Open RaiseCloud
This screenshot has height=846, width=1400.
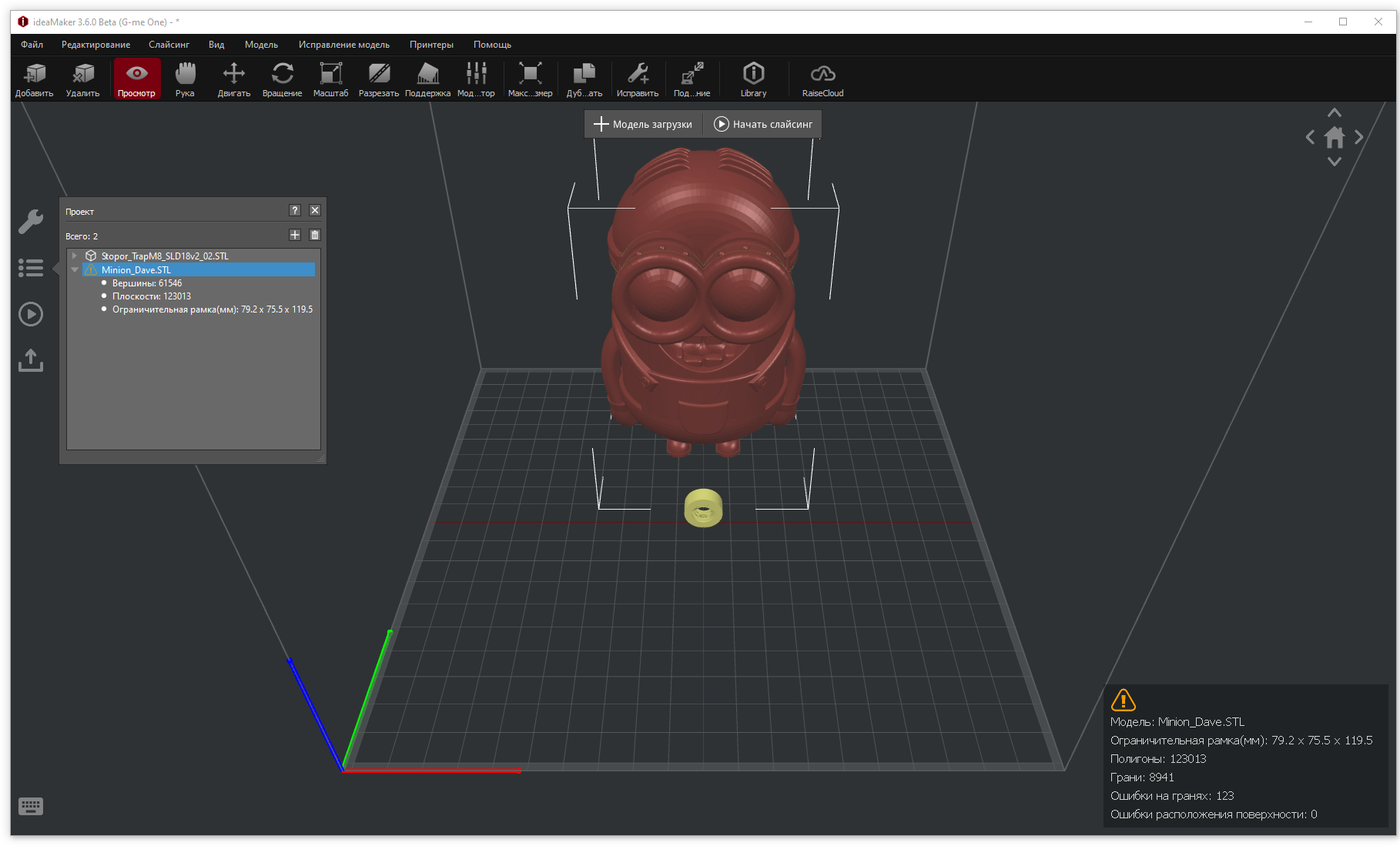(823, 79)
